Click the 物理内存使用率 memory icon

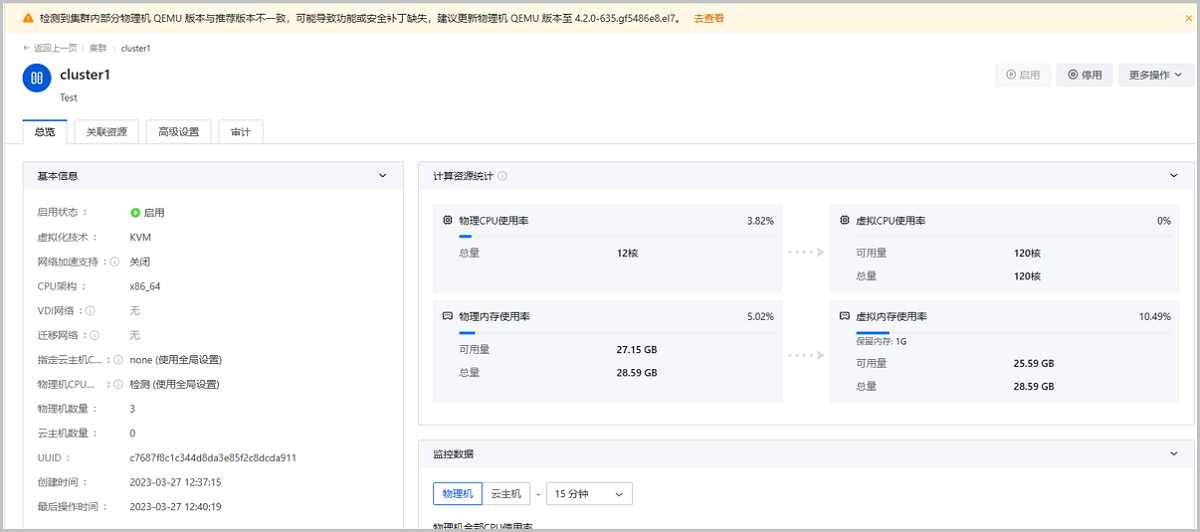(447, 316)
